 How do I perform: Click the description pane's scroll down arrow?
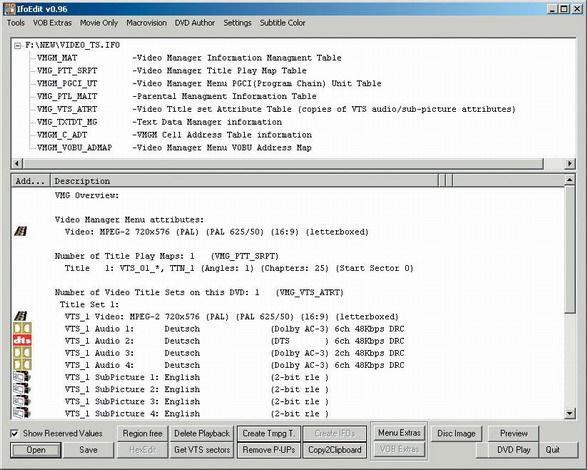click(x=569, y=413)
